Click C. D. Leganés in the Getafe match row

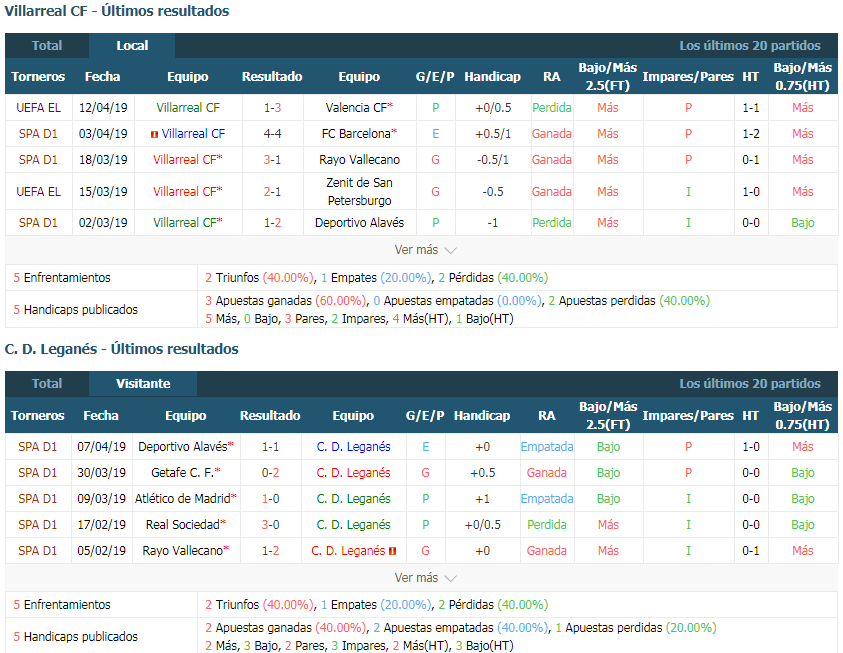353,472
